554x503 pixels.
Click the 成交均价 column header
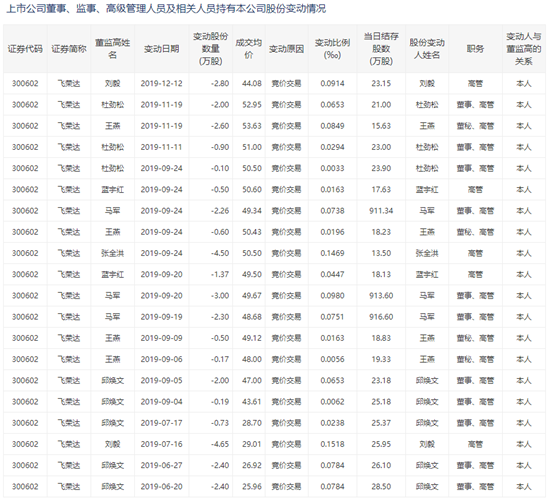249,49
